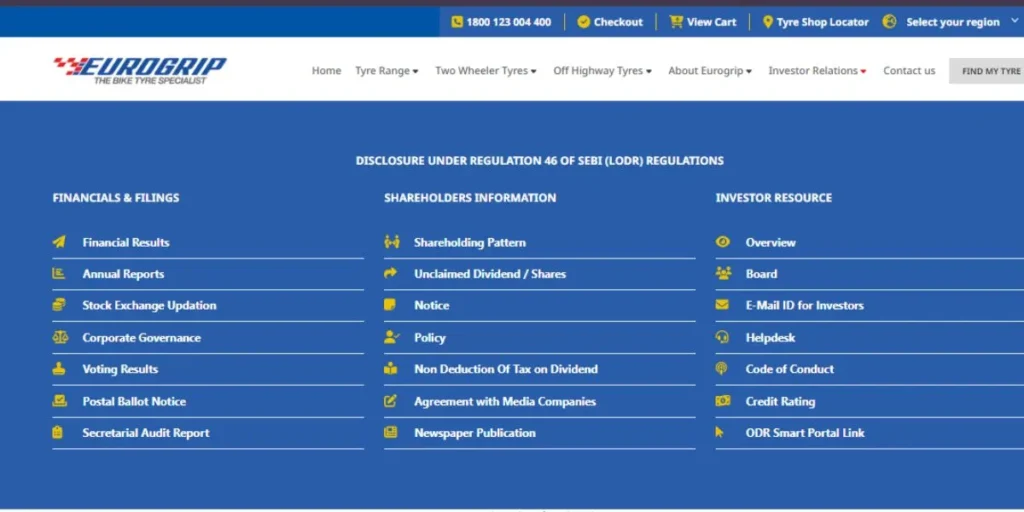Image resolution: width=1024 pixels, height=512 pixels.
Task: Open the Code of Conduct link
Action: click(x=790, y=369)
